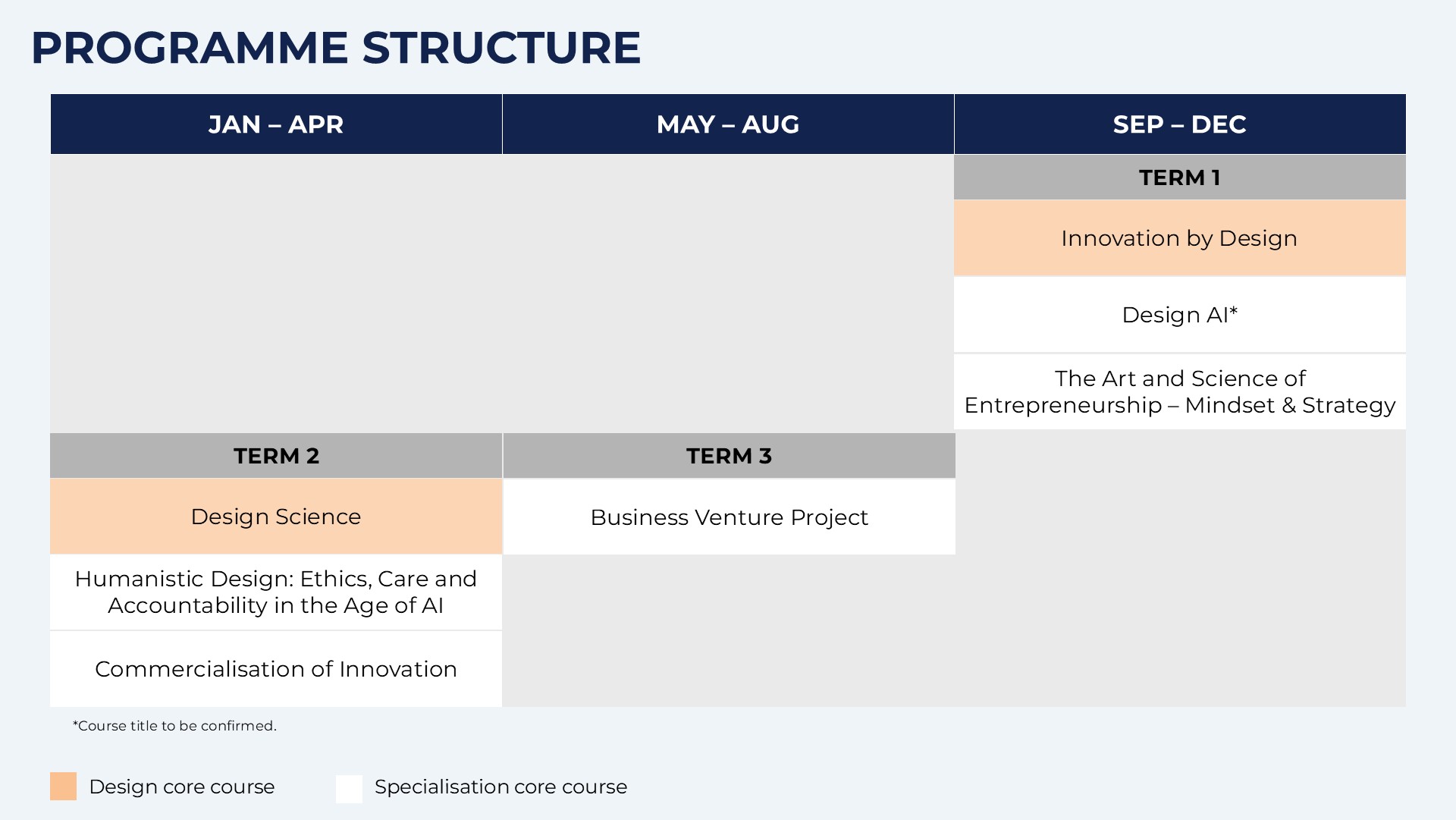Open the Design AI* course cell
This screenshot has width=1456, height=820.
[1179, 315]
